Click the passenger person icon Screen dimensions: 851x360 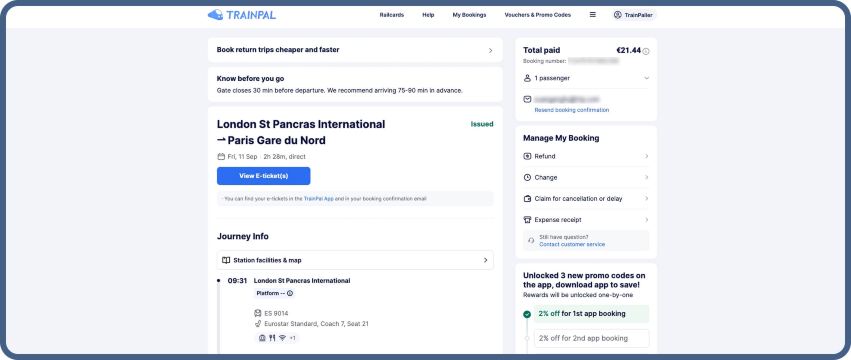click(527, 78)
